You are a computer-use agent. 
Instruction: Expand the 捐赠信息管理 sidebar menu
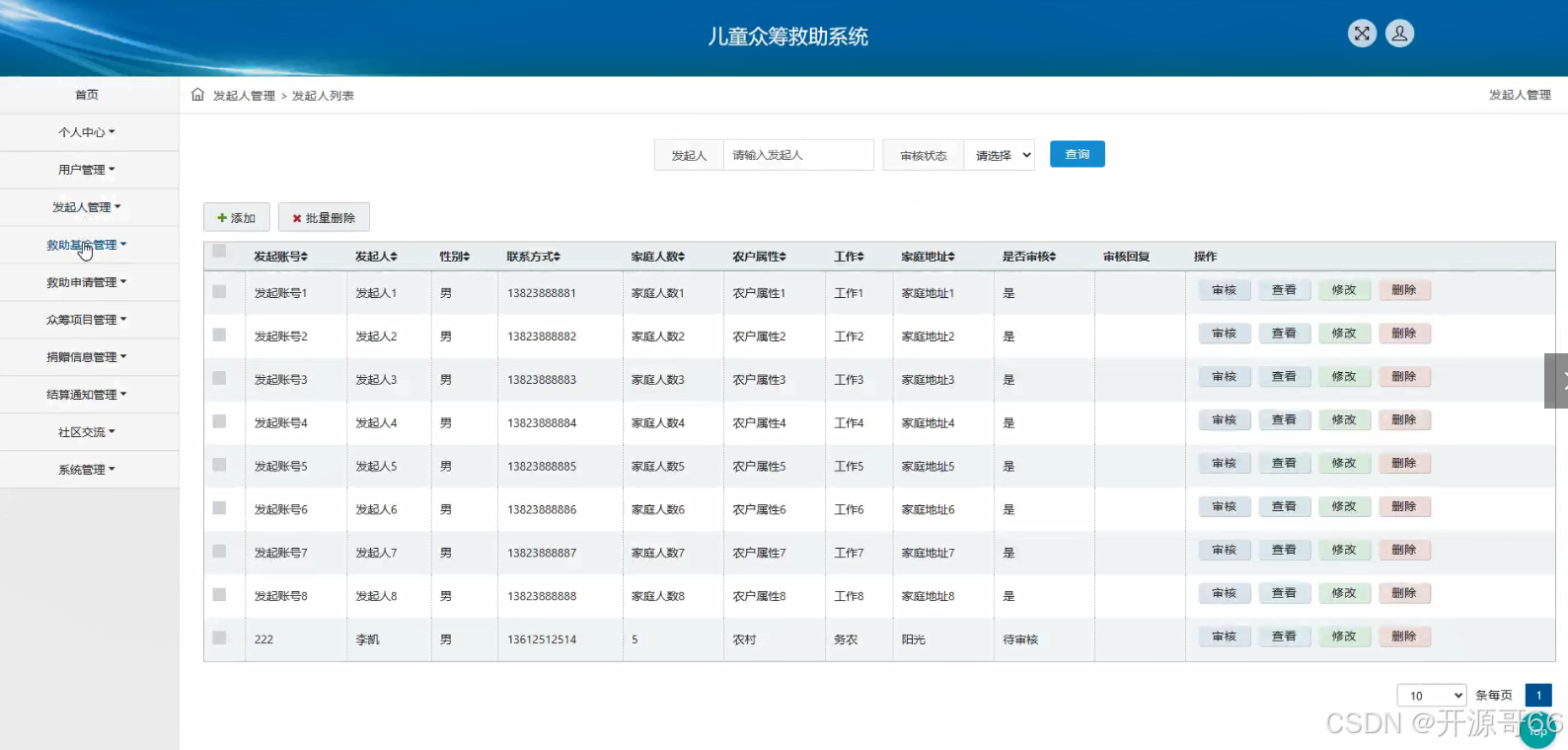click(x=89, y=357)
